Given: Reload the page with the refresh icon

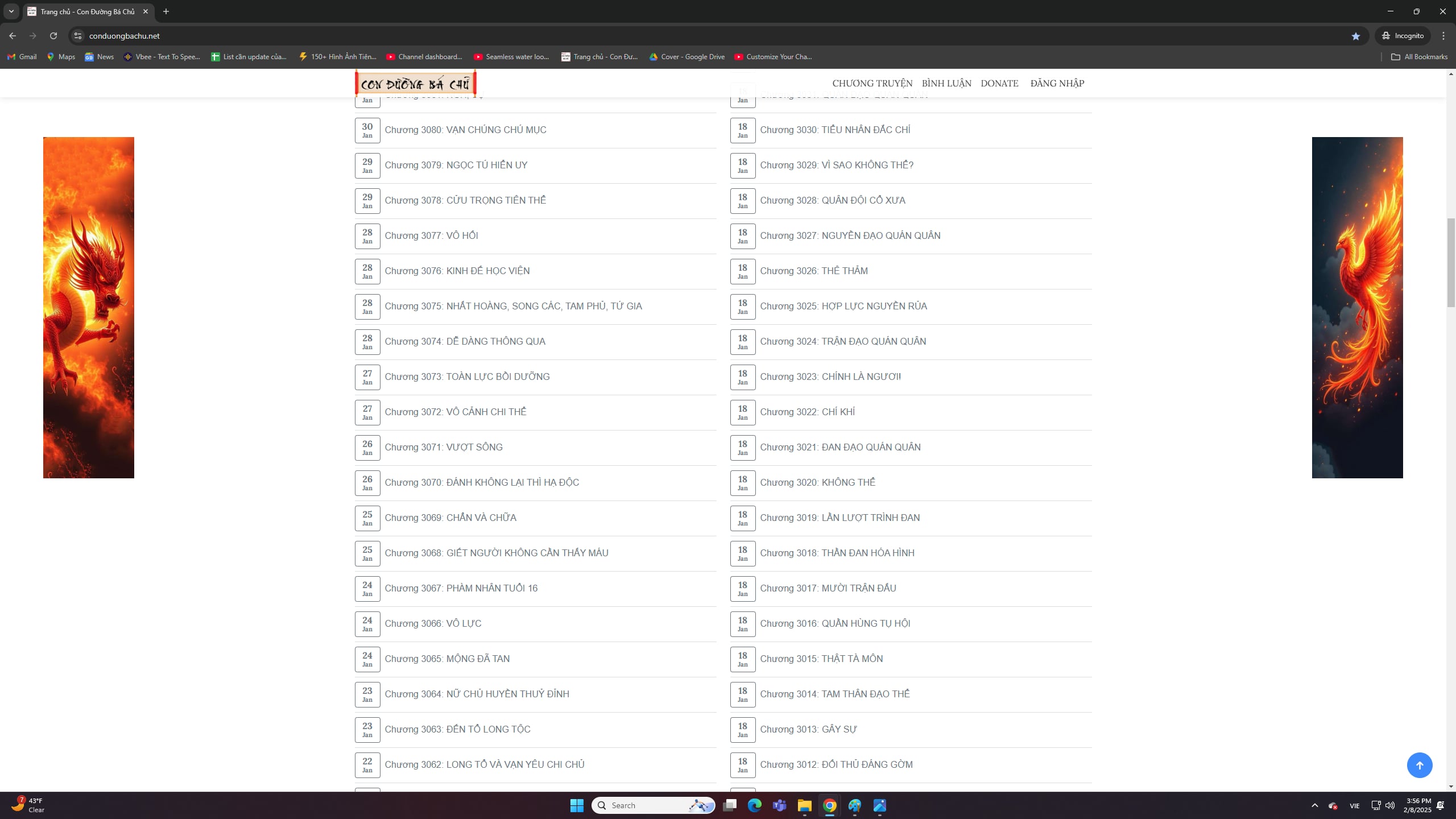Looking at the screenshot, I should pyautogui.click(x=53, y=36).
